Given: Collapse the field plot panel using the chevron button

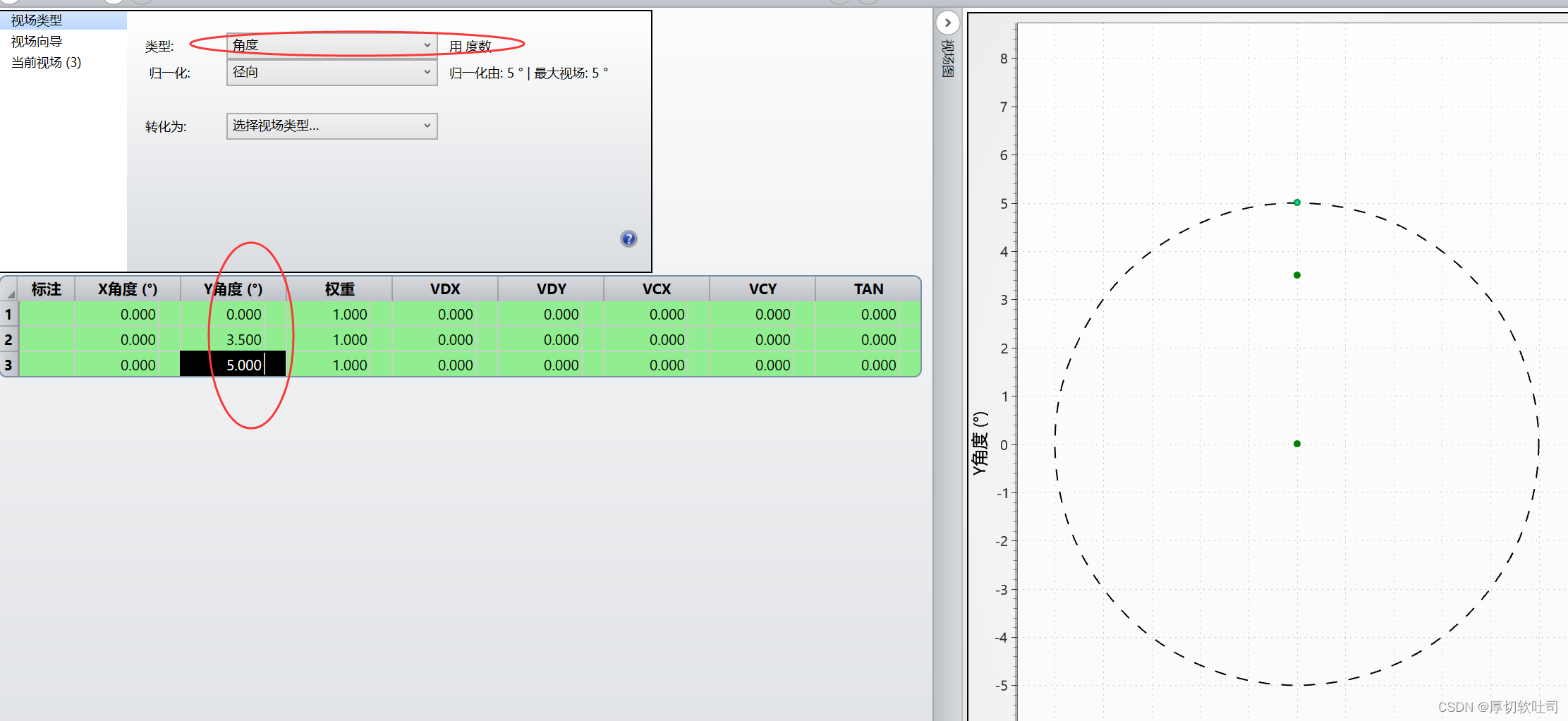Looking at the screenshot, I should click(x=948, y=23).
